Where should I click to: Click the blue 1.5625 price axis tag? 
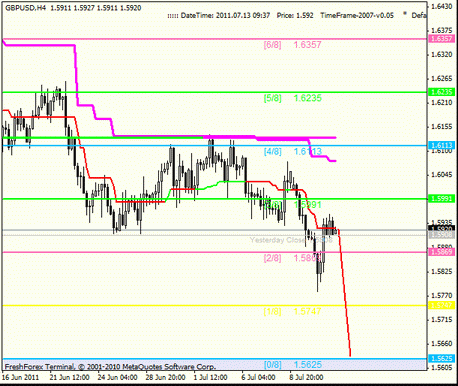[x=441, y=359]
